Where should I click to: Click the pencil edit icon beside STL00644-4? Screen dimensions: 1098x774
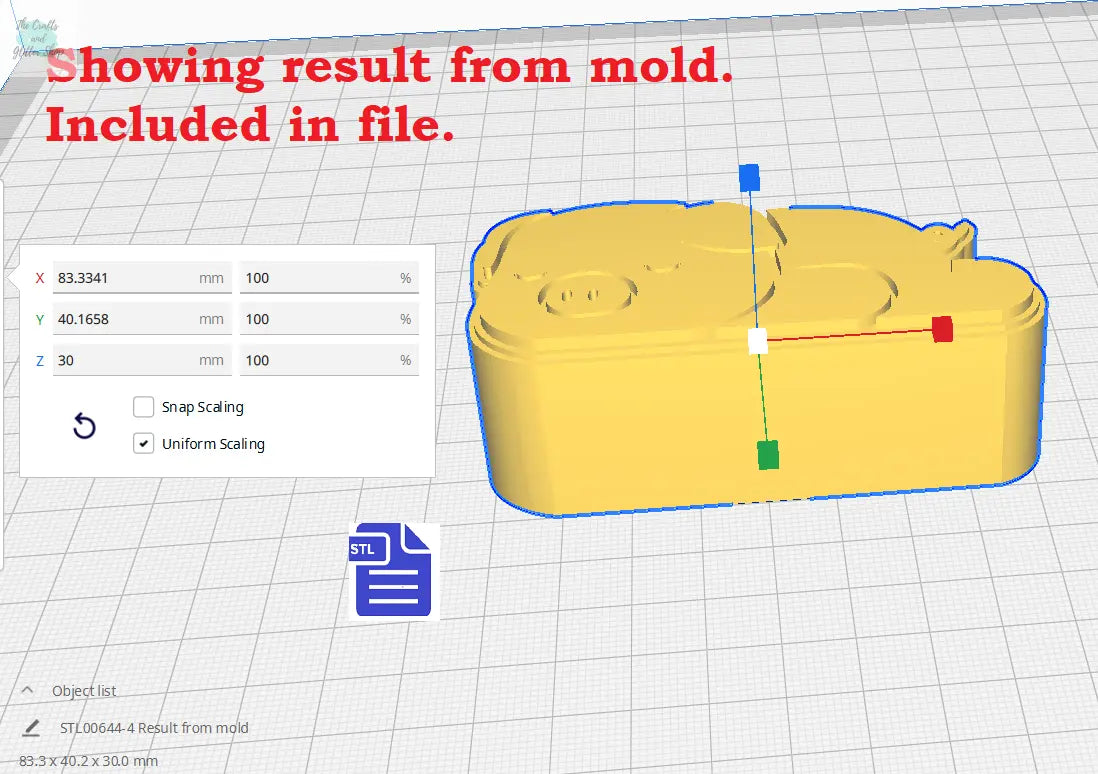tap(32, 727)
